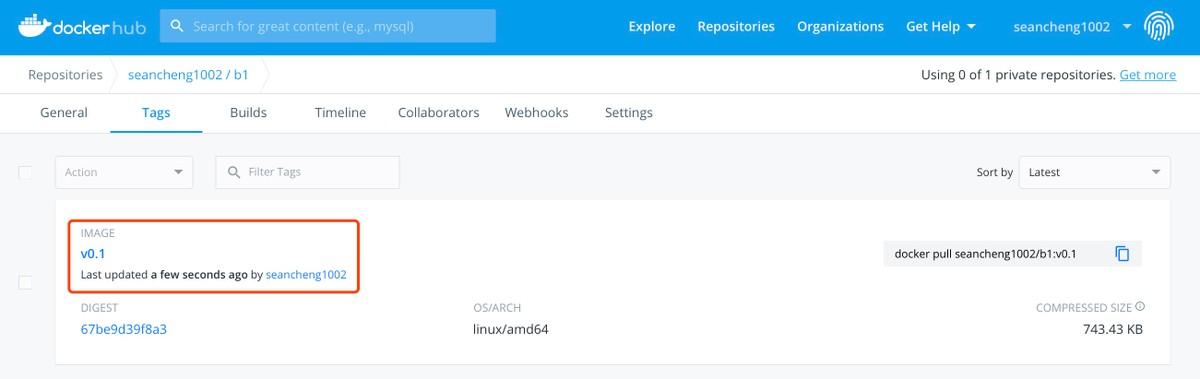This screenshot has width=1200, height=379.
Task: Open digest 67be9d39f8a3 link
Action: point(123,328)
